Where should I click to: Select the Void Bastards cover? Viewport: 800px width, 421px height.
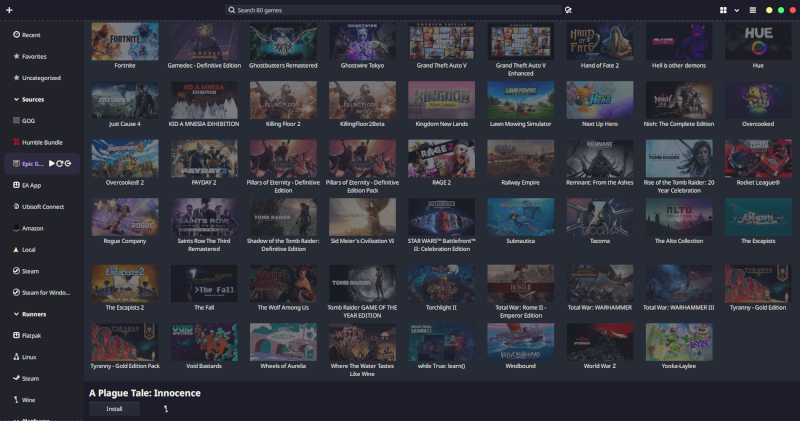204,342
